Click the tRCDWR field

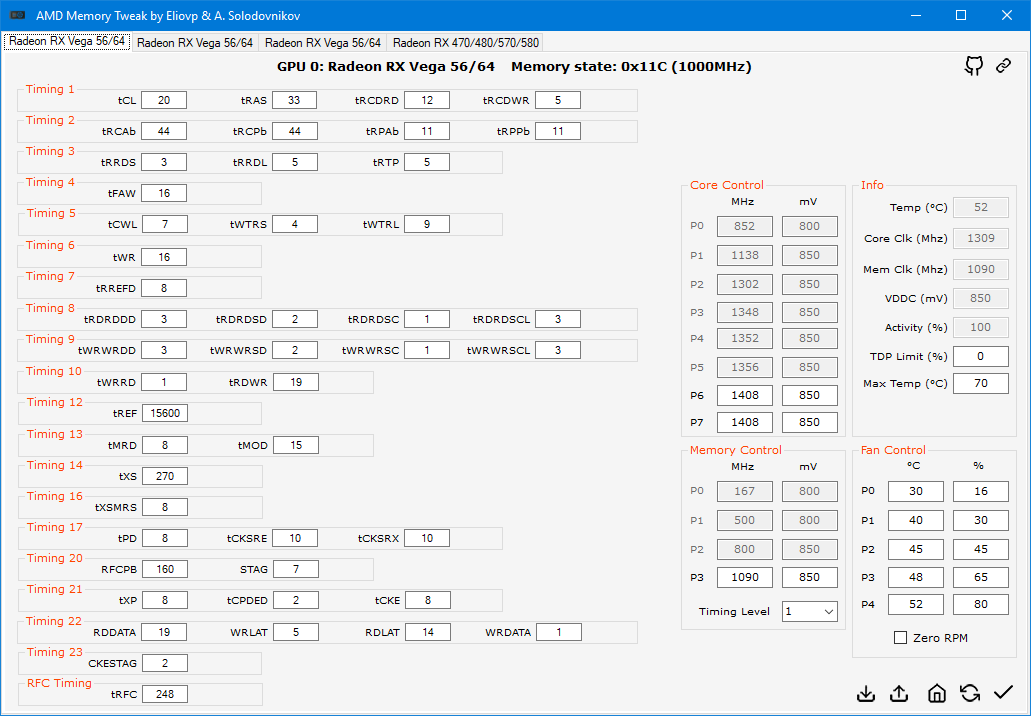558,100
